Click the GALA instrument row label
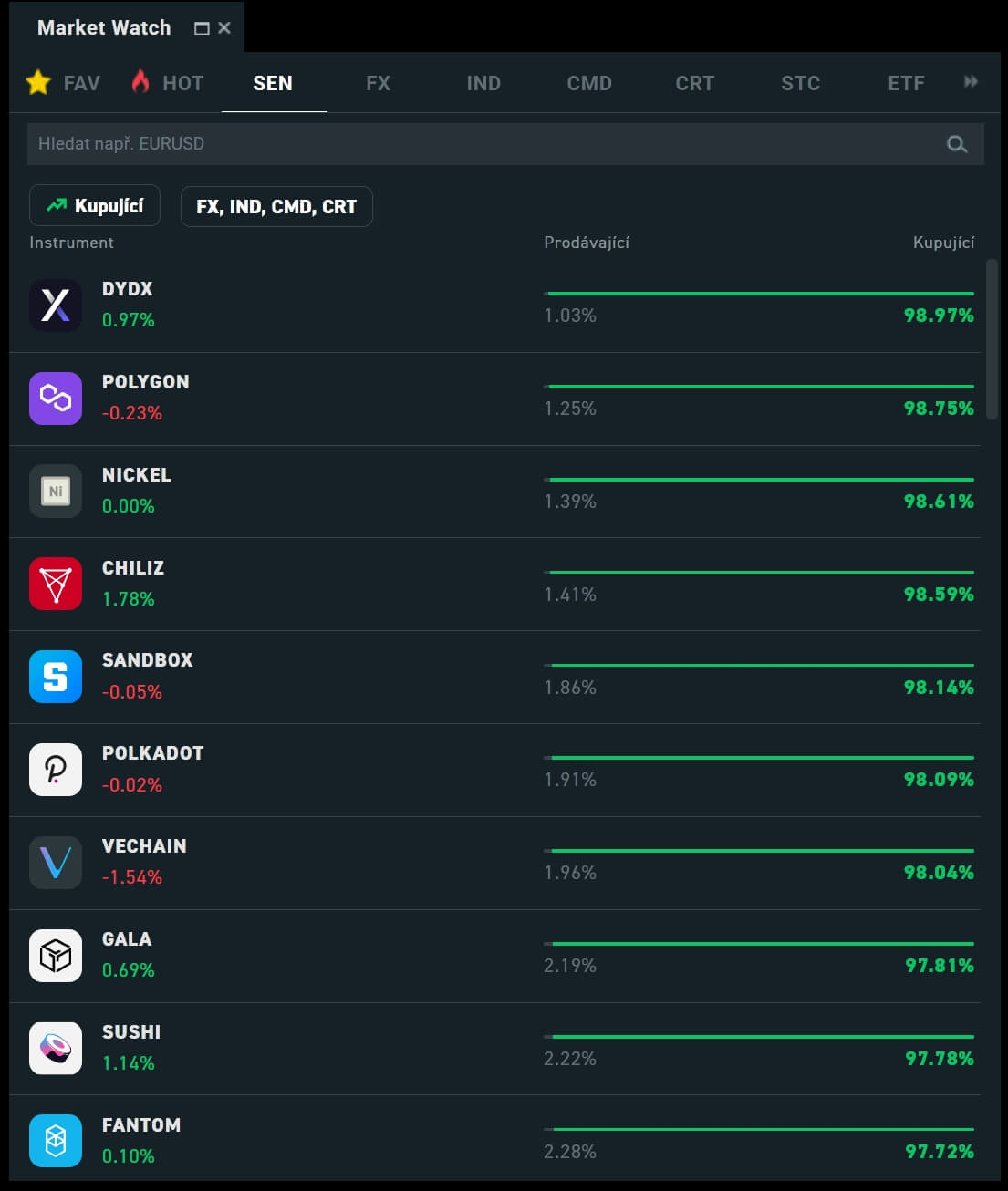This screenshot has width=1008, height=1191. [x=127, y=939]
